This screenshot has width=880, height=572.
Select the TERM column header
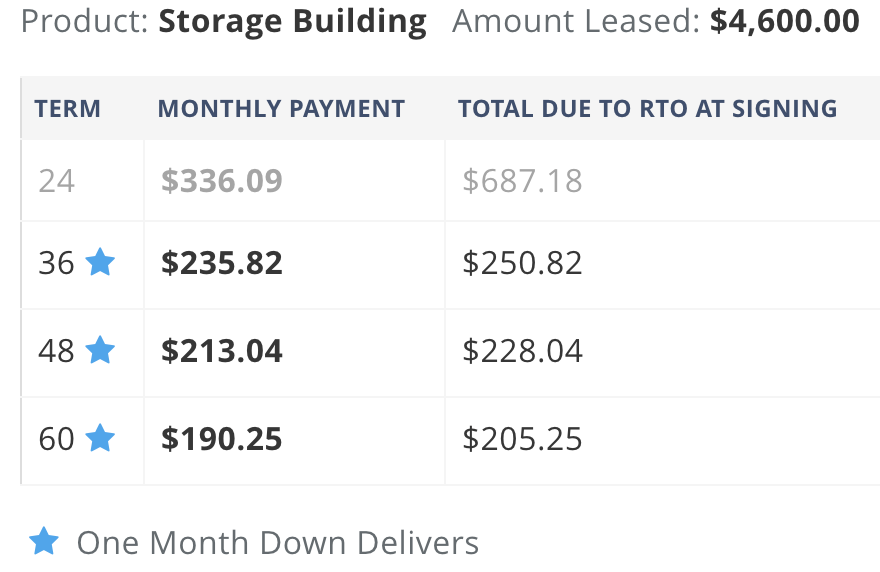click(68, 109)
